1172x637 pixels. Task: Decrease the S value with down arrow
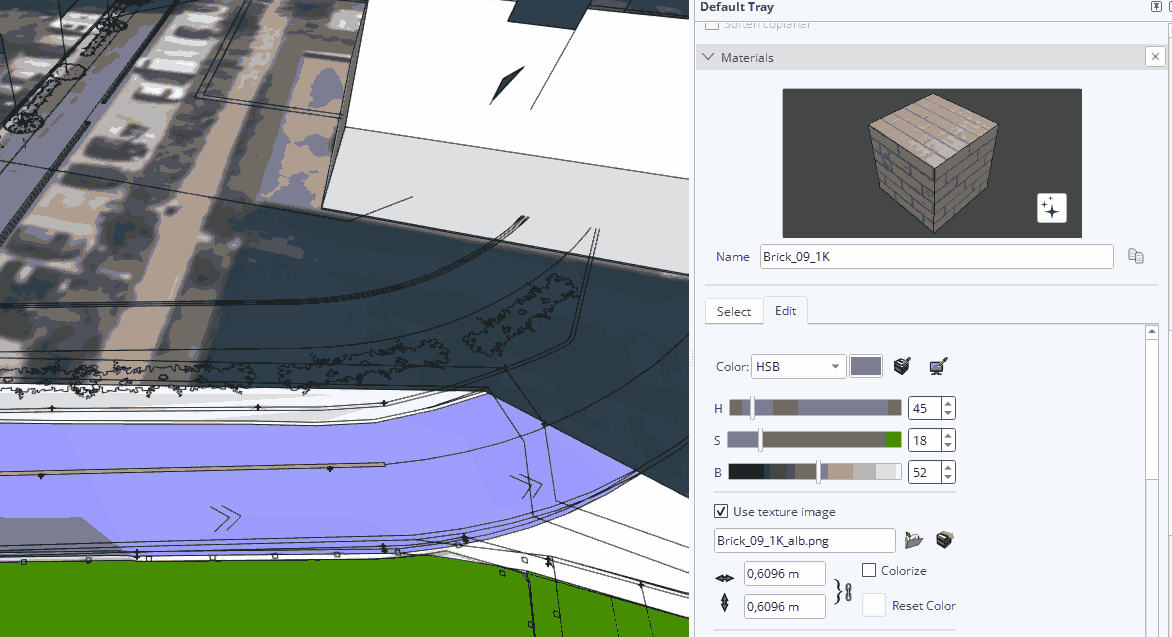948,446
